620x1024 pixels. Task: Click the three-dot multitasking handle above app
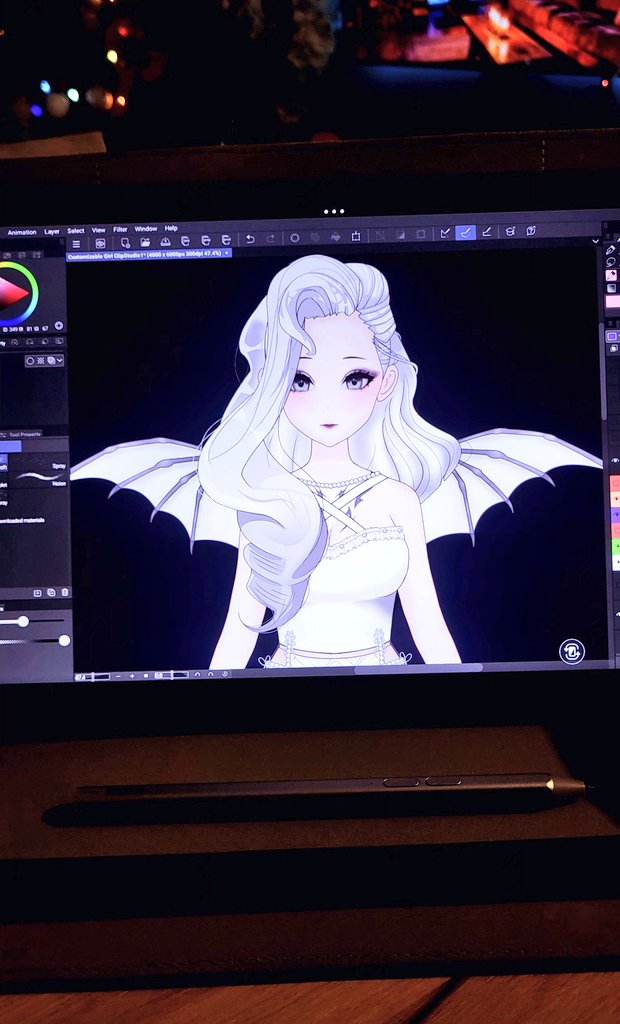coord(334,212)
